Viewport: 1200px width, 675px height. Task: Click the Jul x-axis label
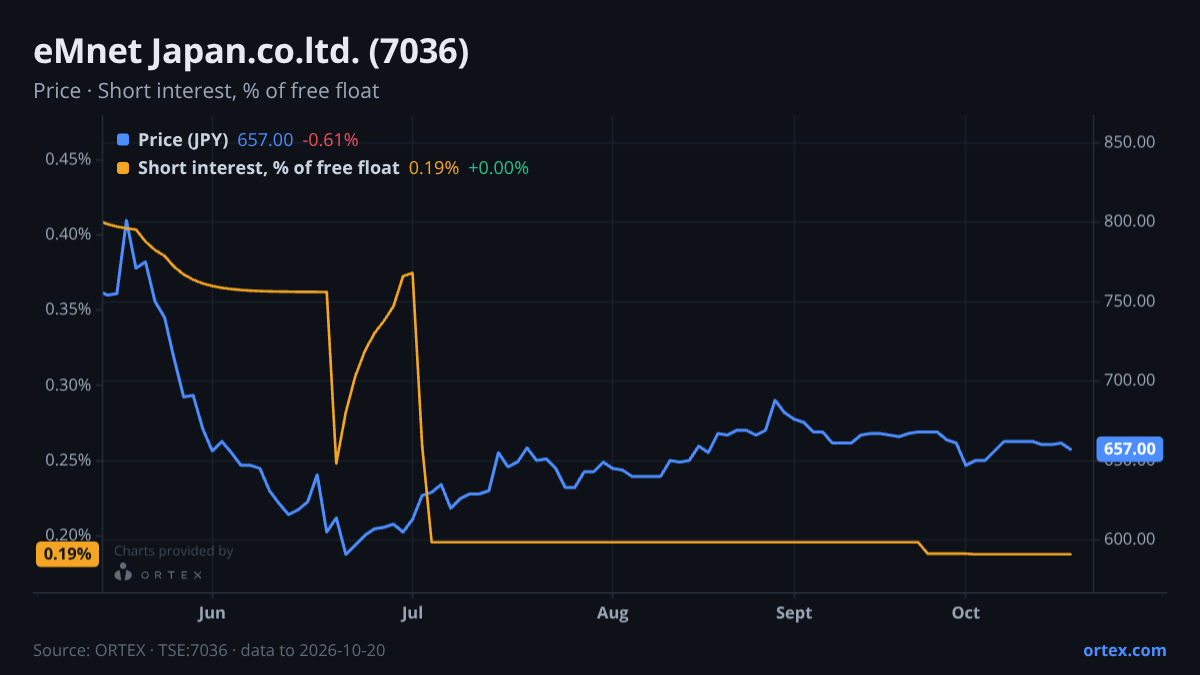click(412, 613)
